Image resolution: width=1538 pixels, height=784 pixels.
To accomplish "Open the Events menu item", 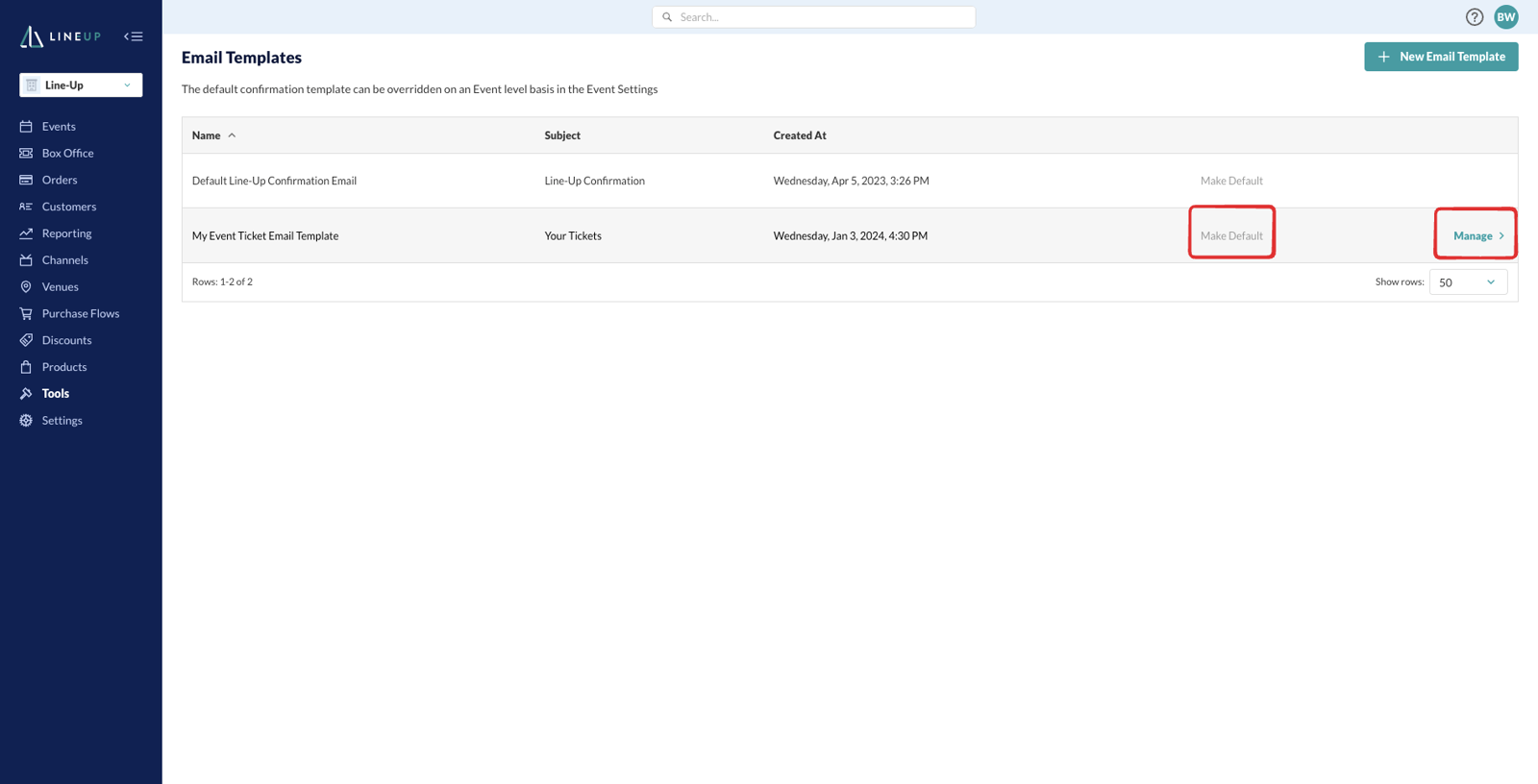I will coord(59,126).
